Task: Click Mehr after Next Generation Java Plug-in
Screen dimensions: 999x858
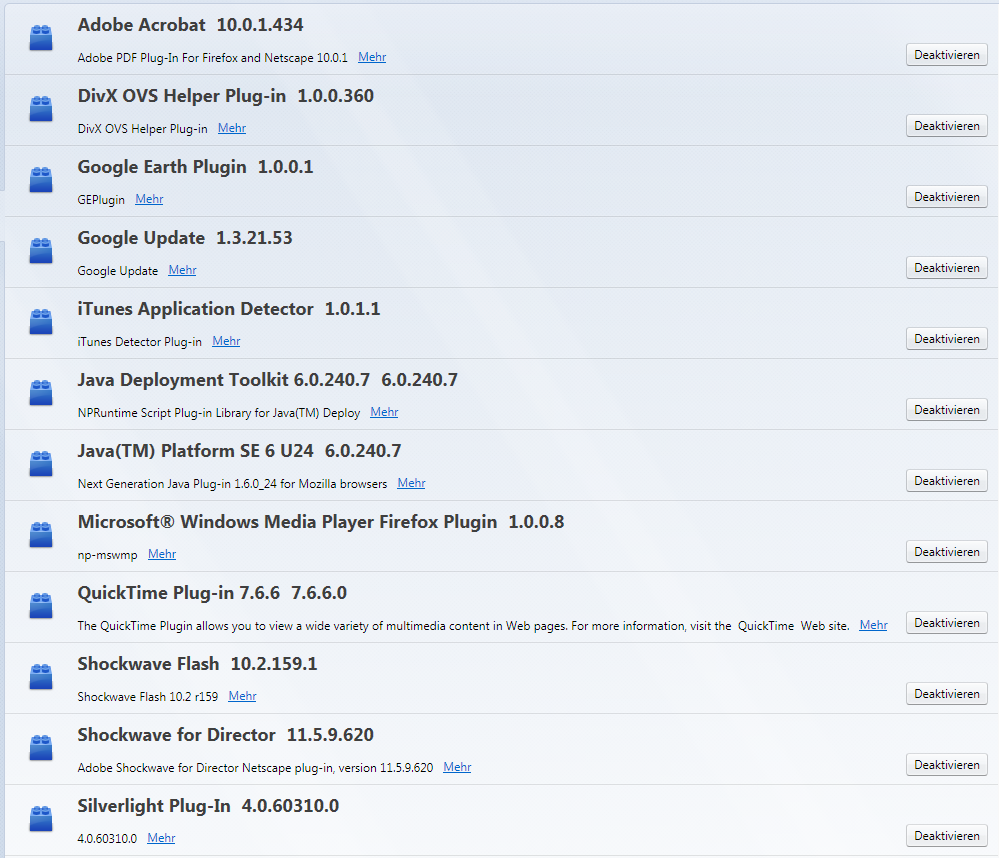Action: coord(412,483)
